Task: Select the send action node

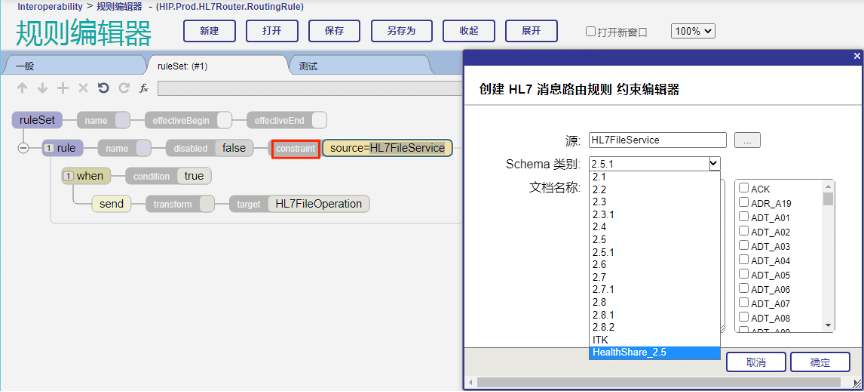Action: click(111, 204)
